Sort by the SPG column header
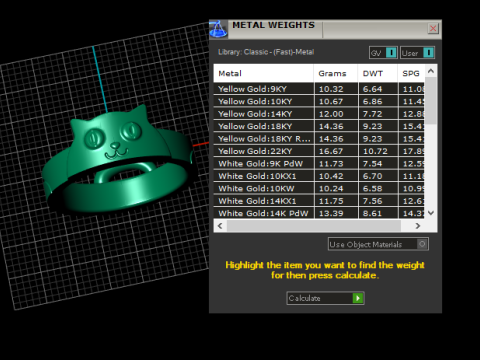Viewport: 480px width, 360px height. [411, 73]
